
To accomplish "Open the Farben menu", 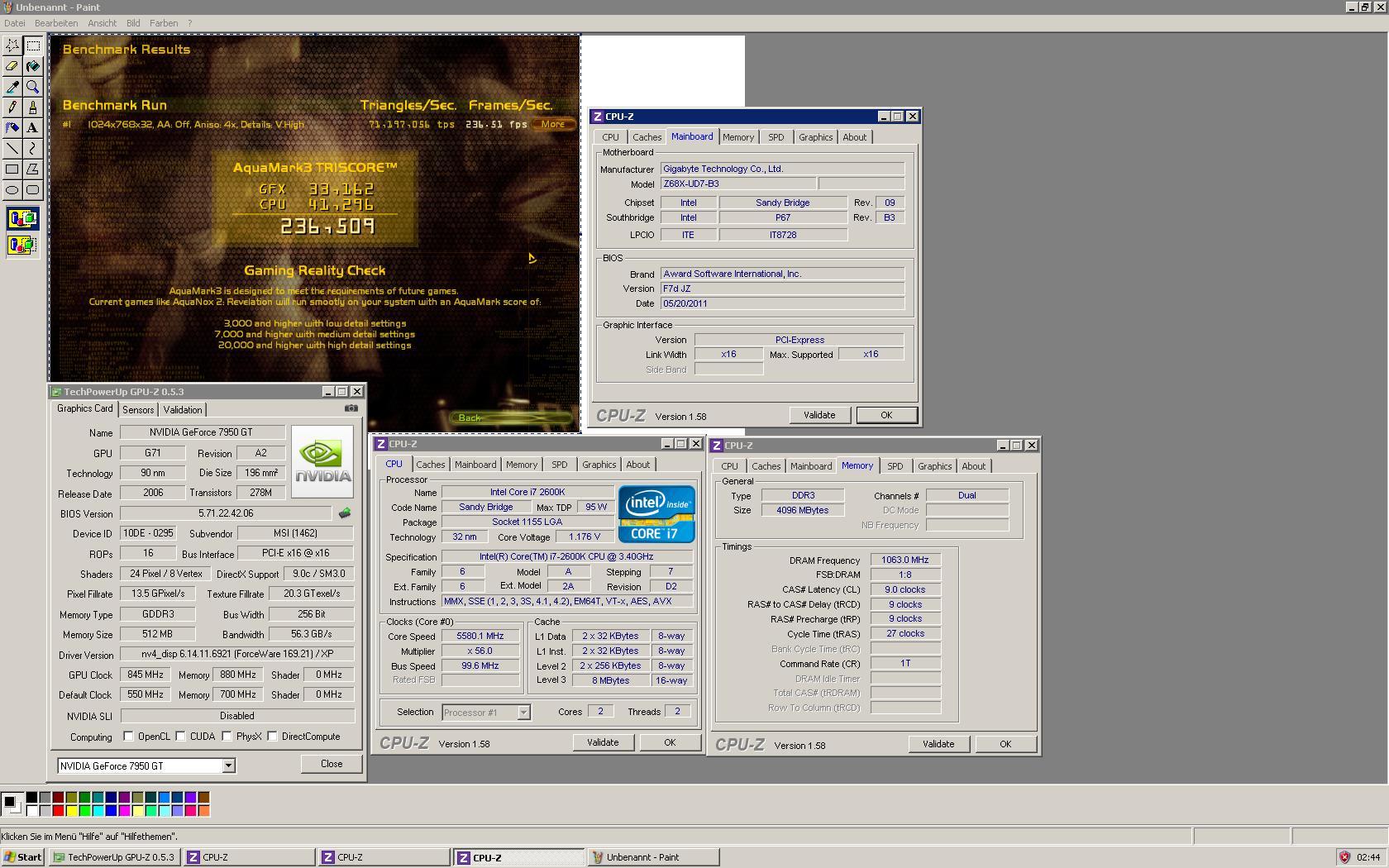I will pos(164,23).
